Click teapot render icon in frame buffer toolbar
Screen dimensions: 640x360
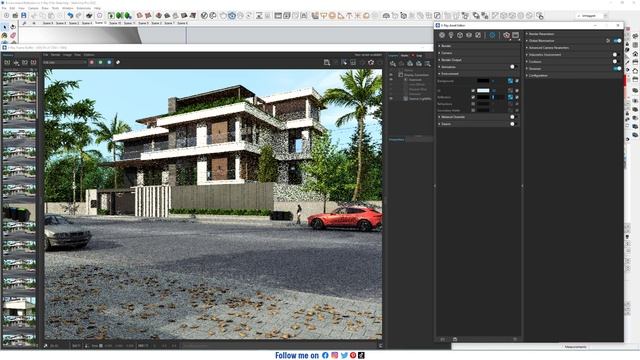pos(371,62)
